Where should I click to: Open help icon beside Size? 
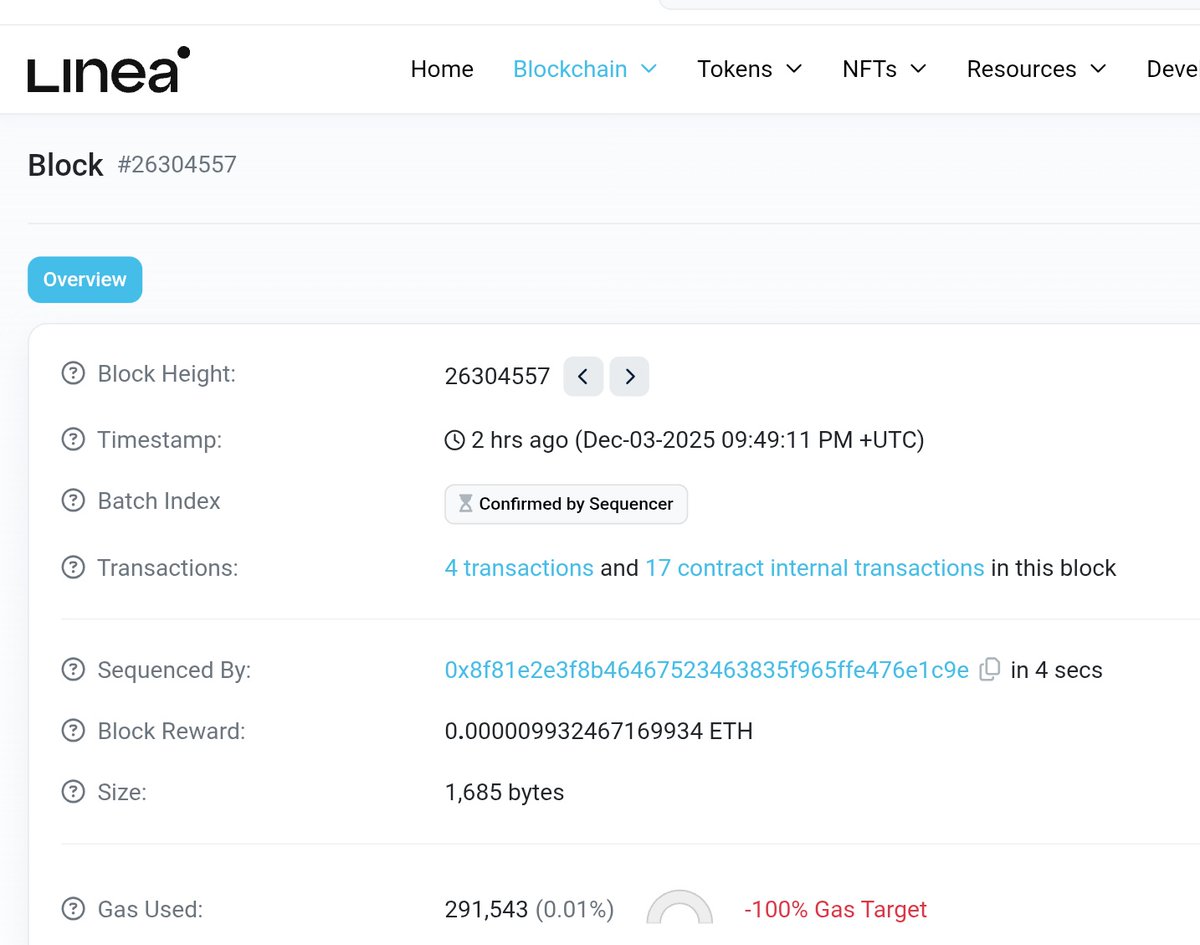coord(73,792)
